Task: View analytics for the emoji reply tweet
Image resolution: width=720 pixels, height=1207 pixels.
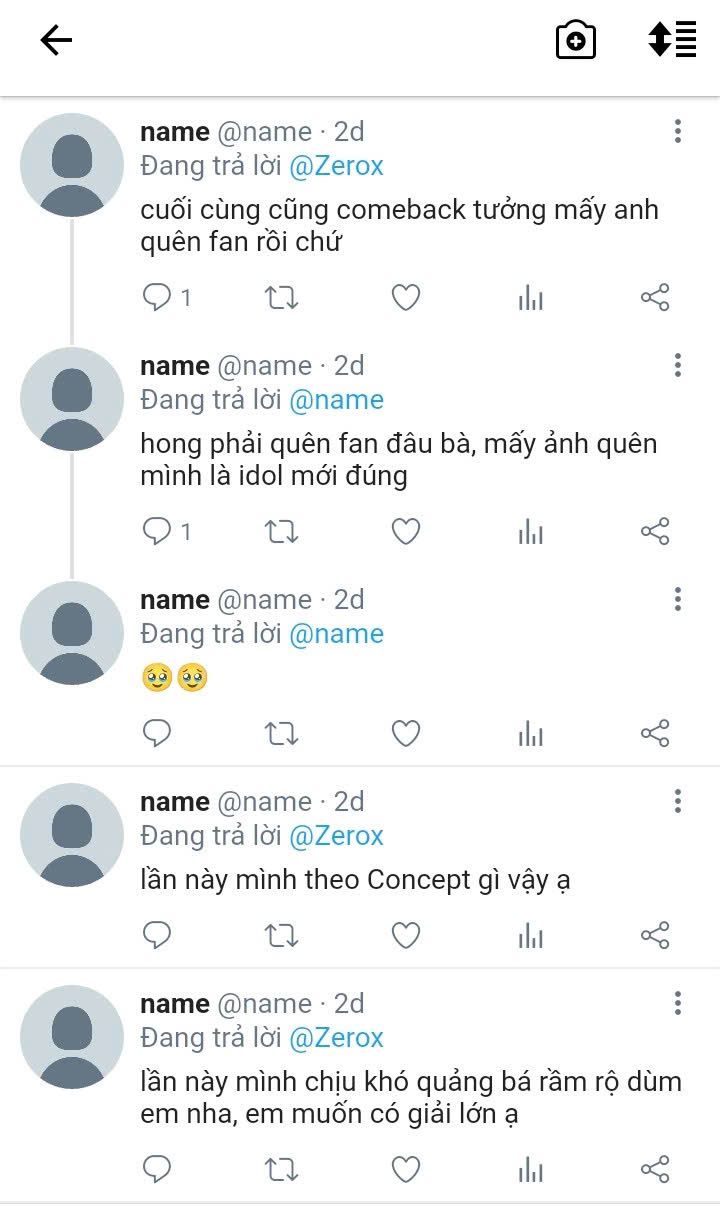Action: [531, 734]
